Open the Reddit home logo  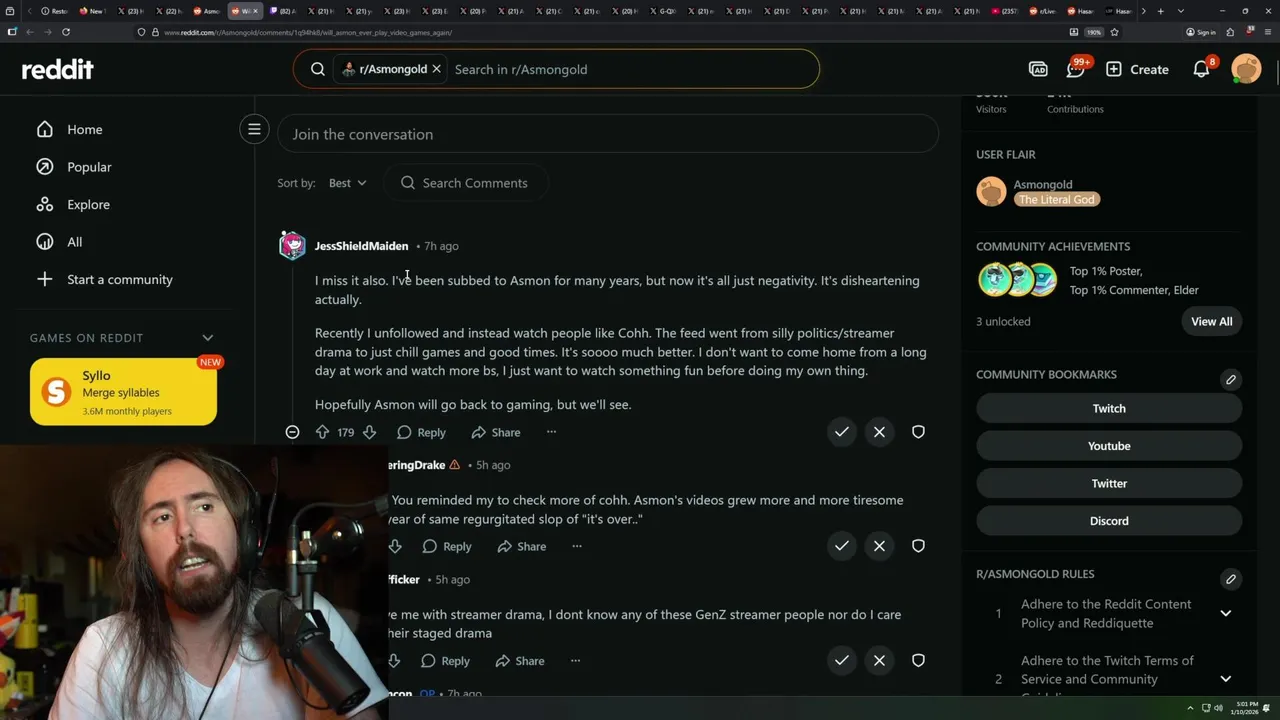pyautogui.click(x=57, y=69)
